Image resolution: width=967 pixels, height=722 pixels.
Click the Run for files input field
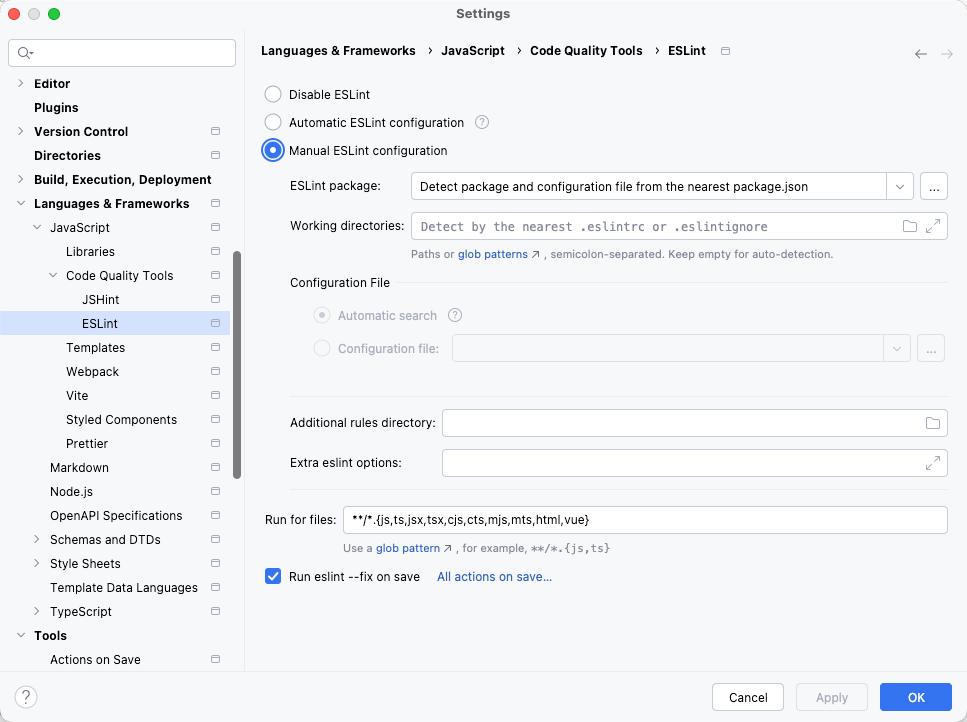644,520
